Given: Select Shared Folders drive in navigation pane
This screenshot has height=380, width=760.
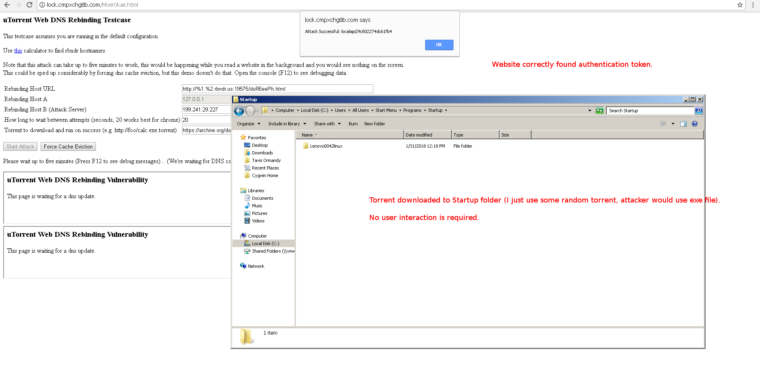Looking at the screenshot, I should tap(270, 251).
